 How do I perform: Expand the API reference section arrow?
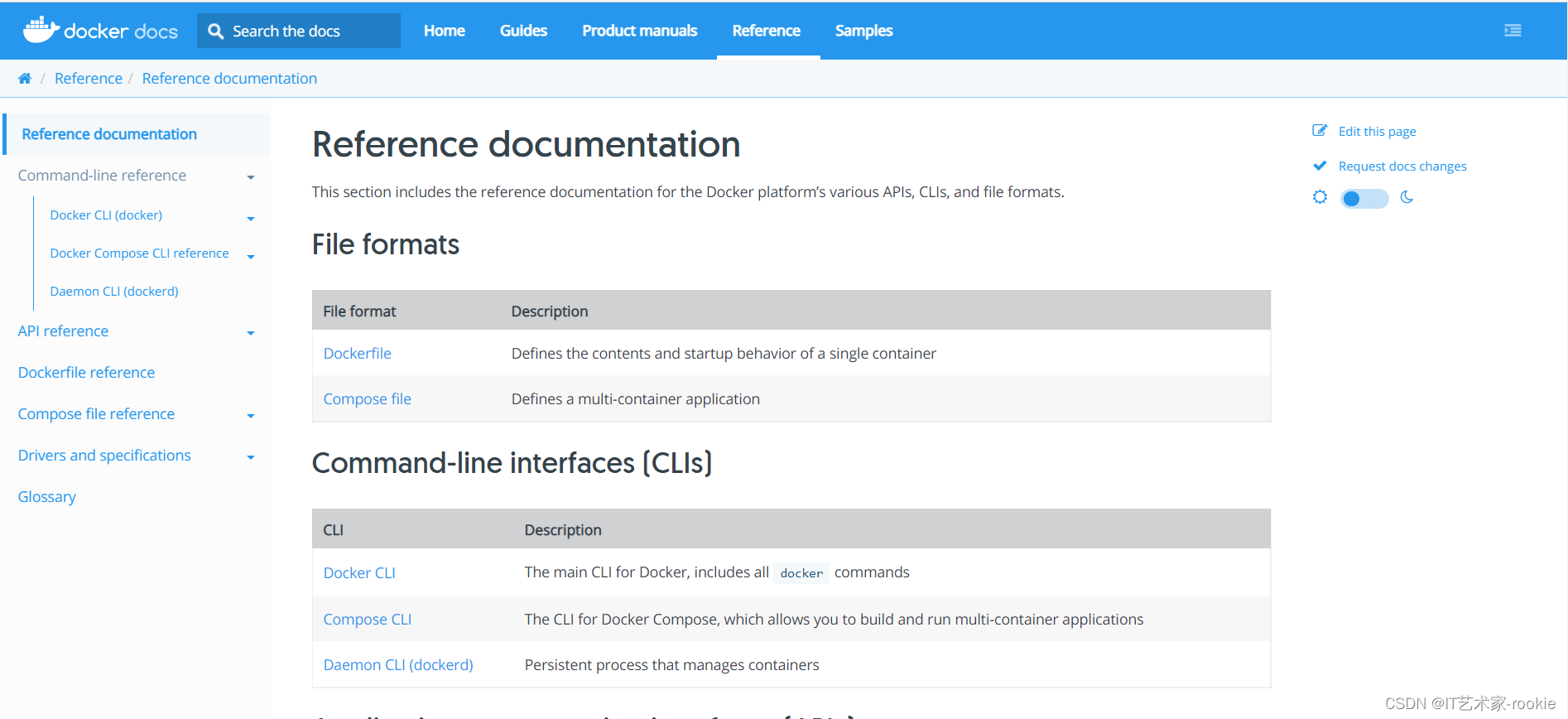(251, 333)
